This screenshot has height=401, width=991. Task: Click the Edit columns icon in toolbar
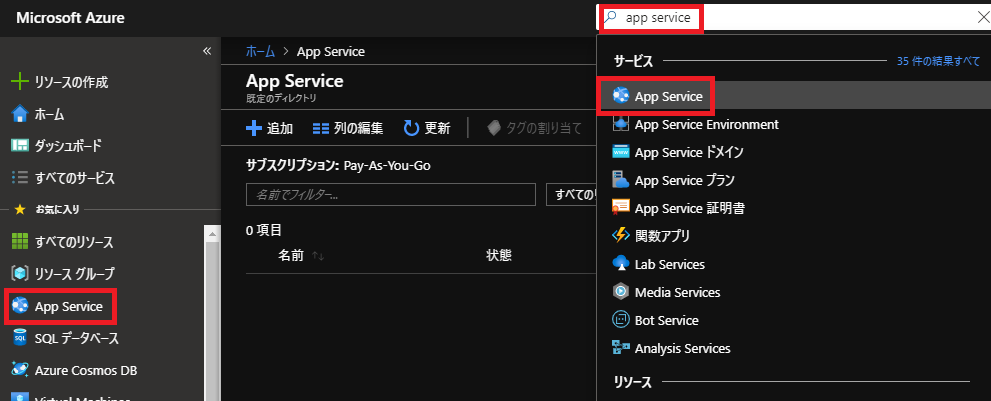[x=321, y=128]
